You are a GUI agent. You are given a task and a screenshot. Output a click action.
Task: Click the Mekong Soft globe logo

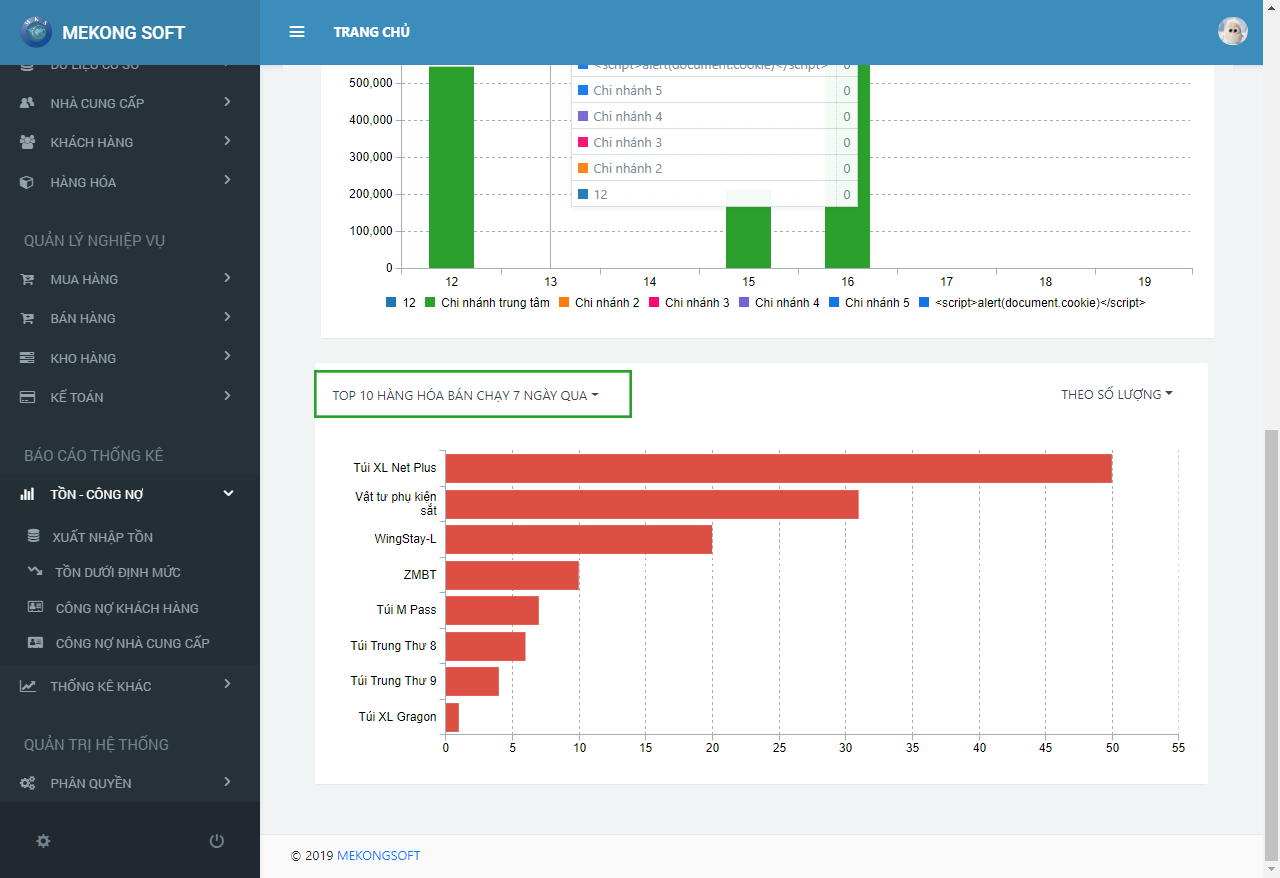[x=38, y=32]
